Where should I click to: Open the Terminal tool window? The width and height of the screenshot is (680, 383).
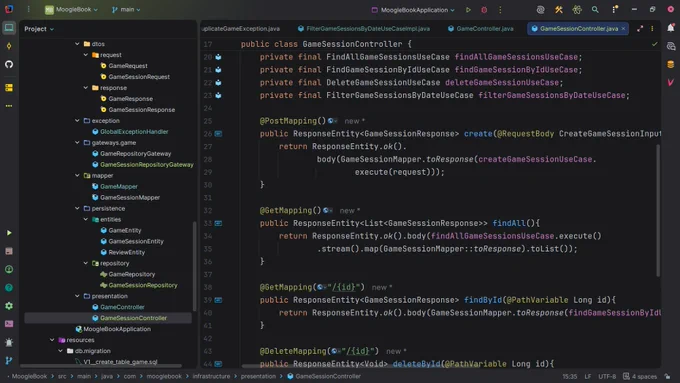tap(9, 324)
